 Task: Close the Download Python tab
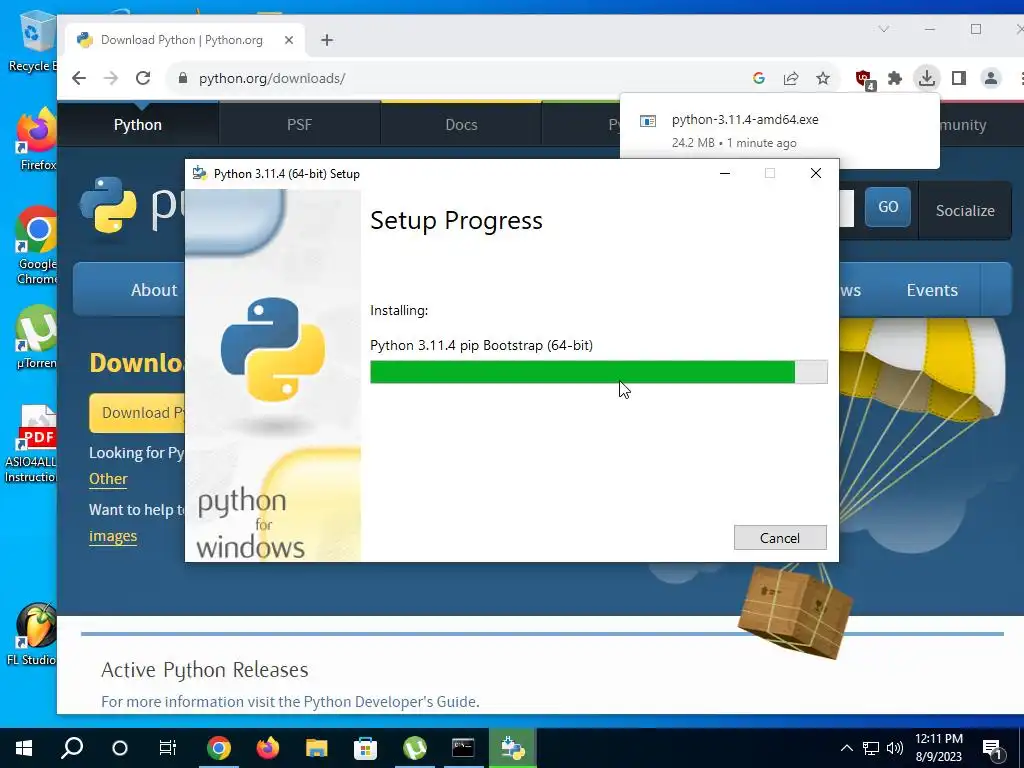[x=289, y=40]
